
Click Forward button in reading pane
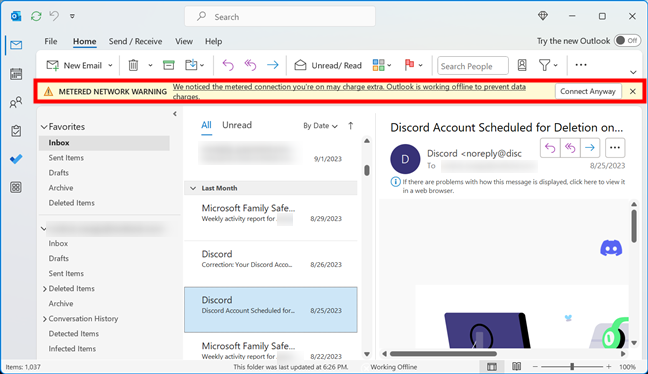(590, 148)
